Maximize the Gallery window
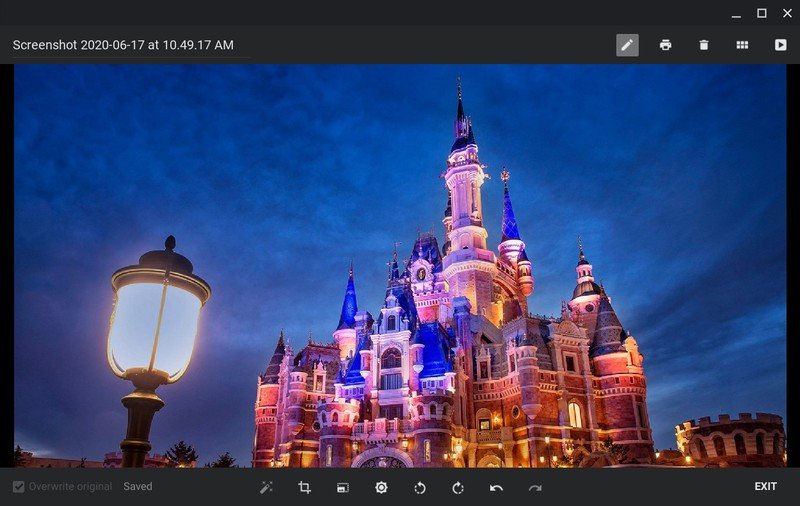Image resolution: width=800 pixels, height=506 pixels. (x=761, y=13)
